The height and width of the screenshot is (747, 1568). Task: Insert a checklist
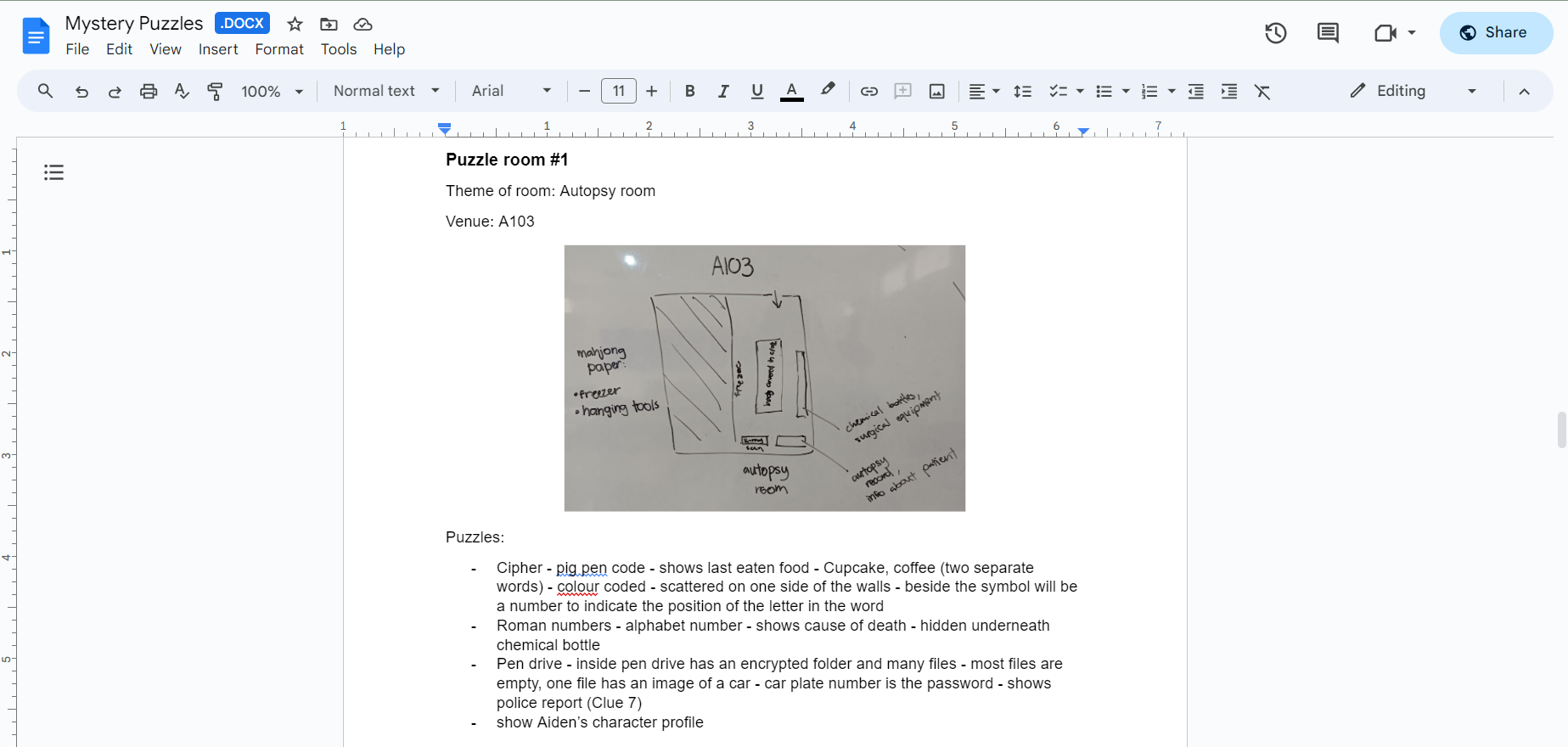pos(1058,91)
